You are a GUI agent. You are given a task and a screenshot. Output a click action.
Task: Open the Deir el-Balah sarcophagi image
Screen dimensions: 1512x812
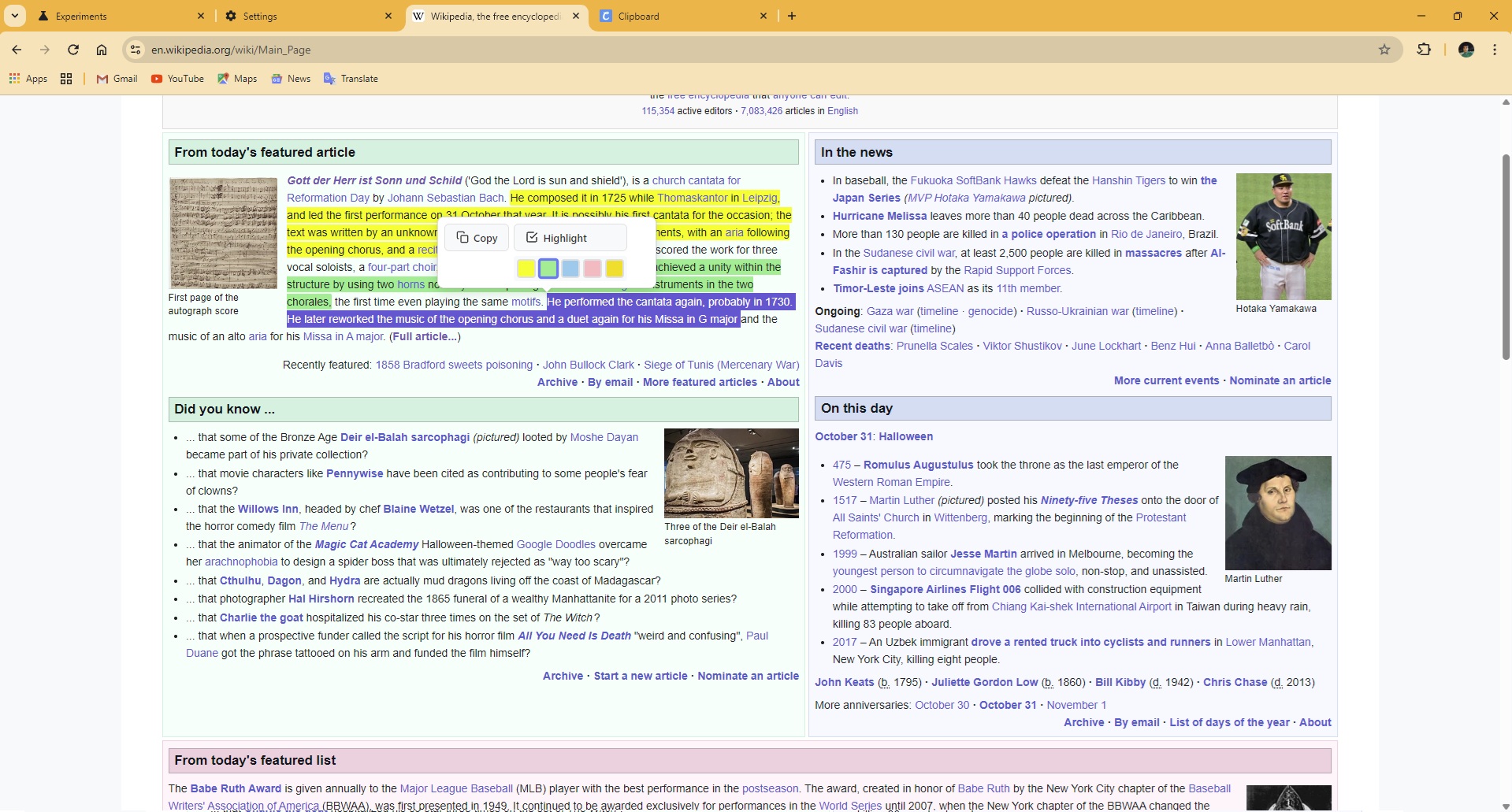(731, 473)
